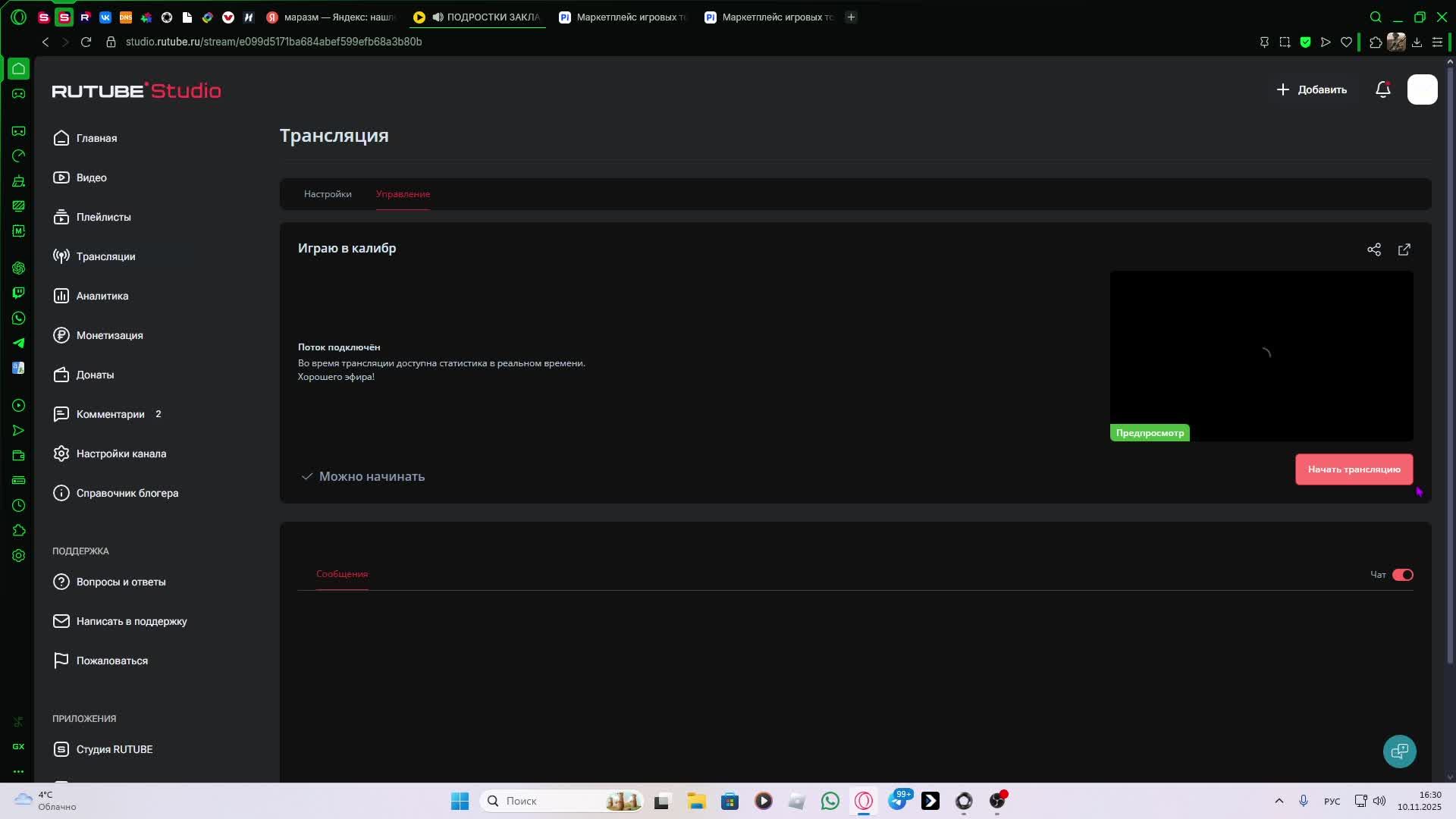
Task: Open ChatGPT in the Opera GX sidebar
Action: point(19,268)
